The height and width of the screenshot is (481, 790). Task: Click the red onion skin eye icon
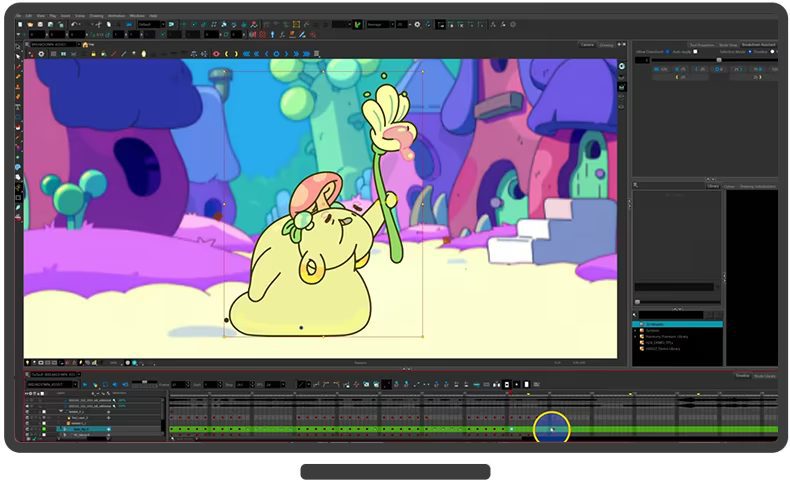point(216,53)
